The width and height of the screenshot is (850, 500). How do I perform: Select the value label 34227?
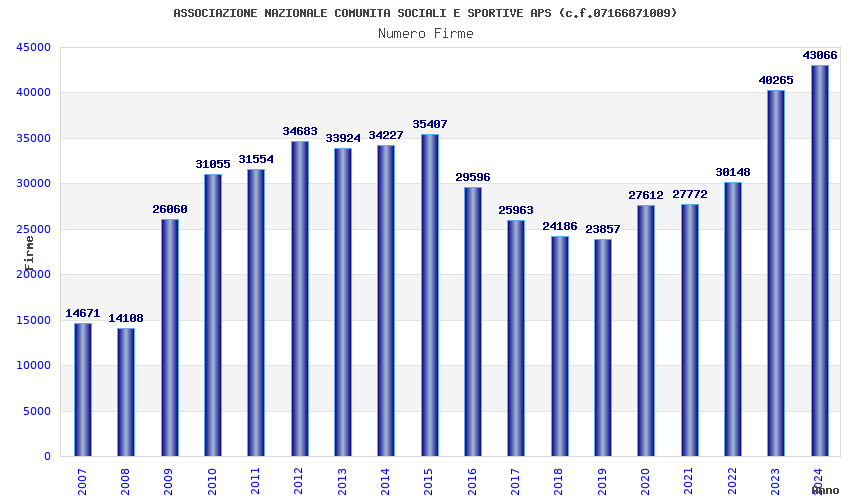[x=386, y=136]
